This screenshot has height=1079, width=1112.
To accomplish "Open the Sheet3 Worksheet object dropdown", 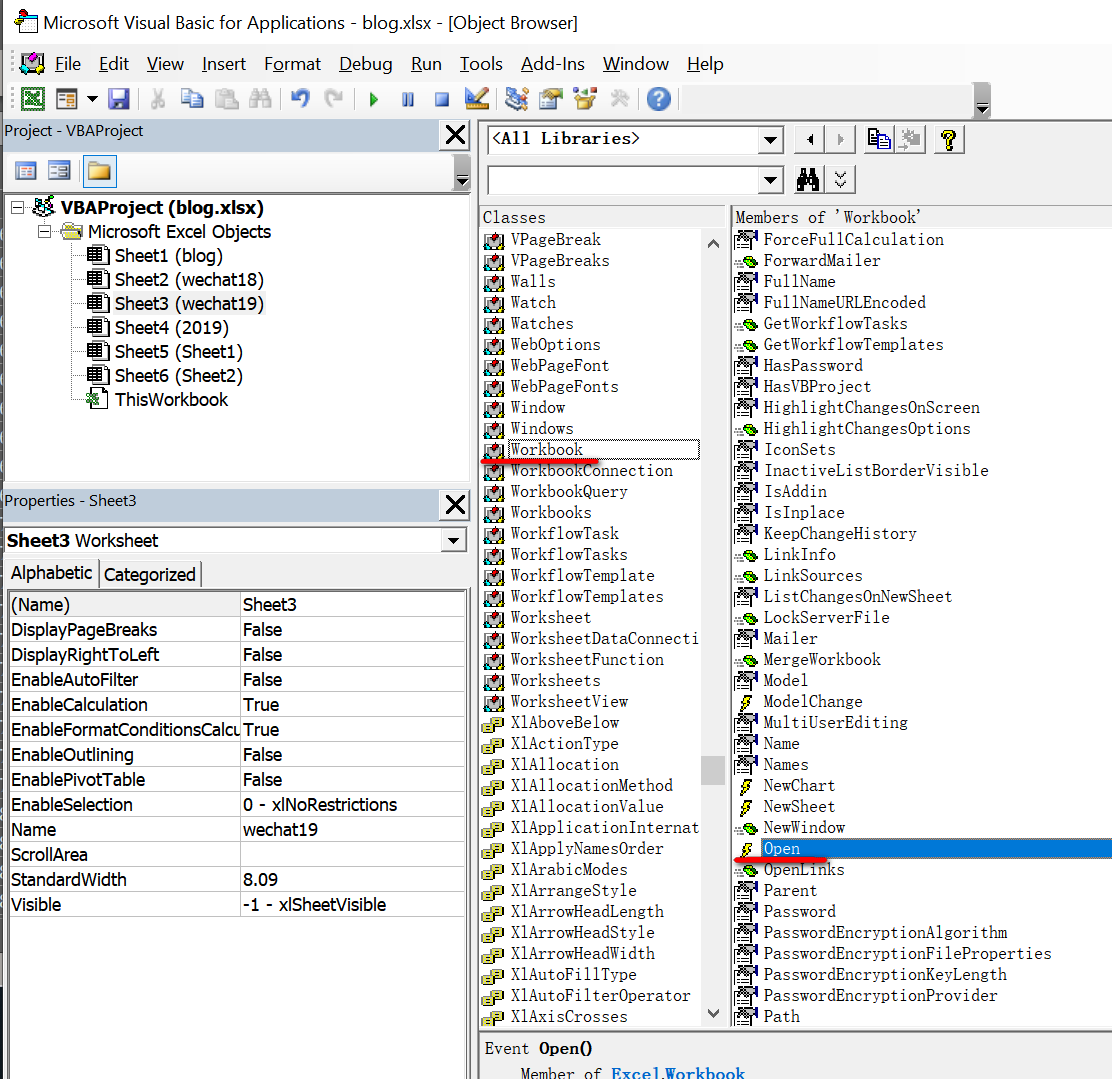I will (x=452, y=541).
